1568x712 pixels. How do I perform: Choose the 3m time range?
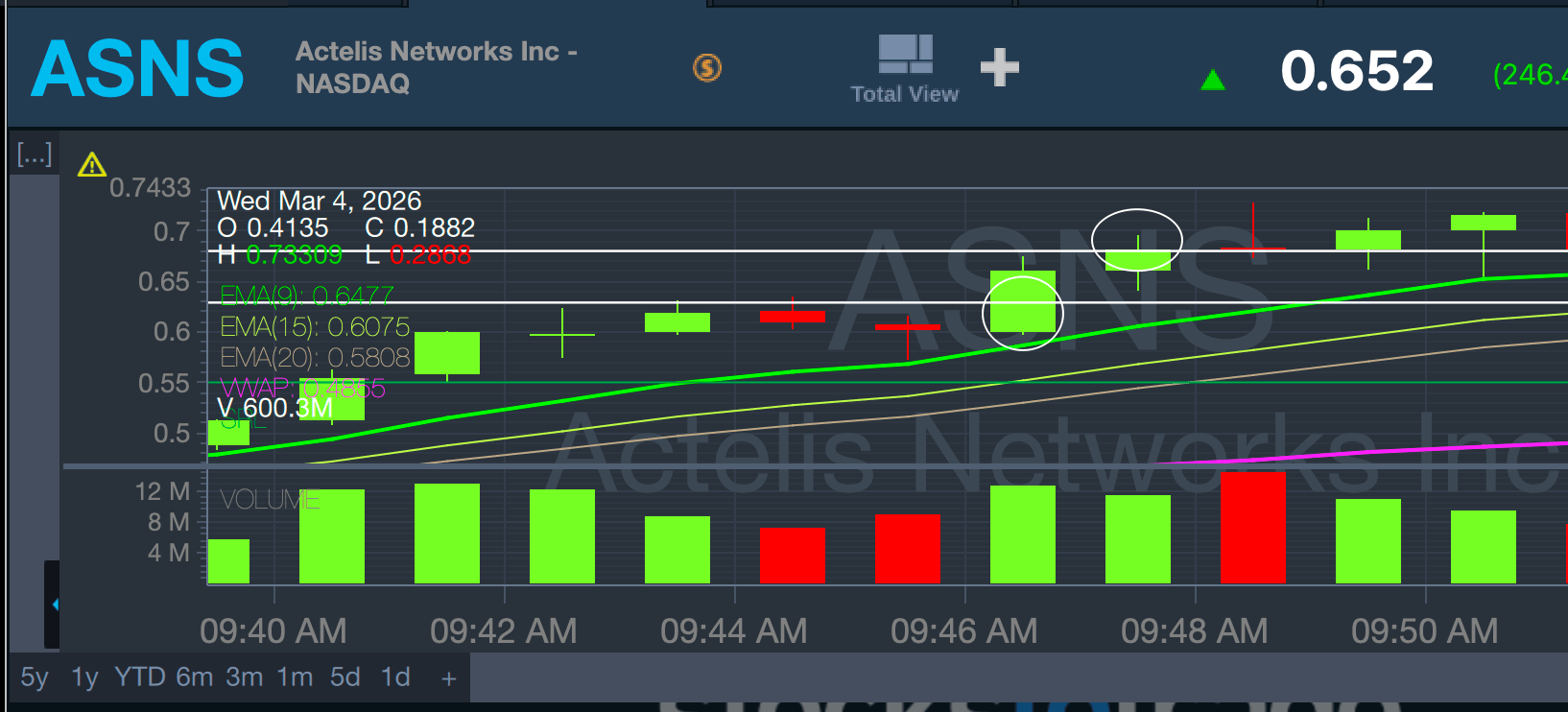[x=245, y=677]
